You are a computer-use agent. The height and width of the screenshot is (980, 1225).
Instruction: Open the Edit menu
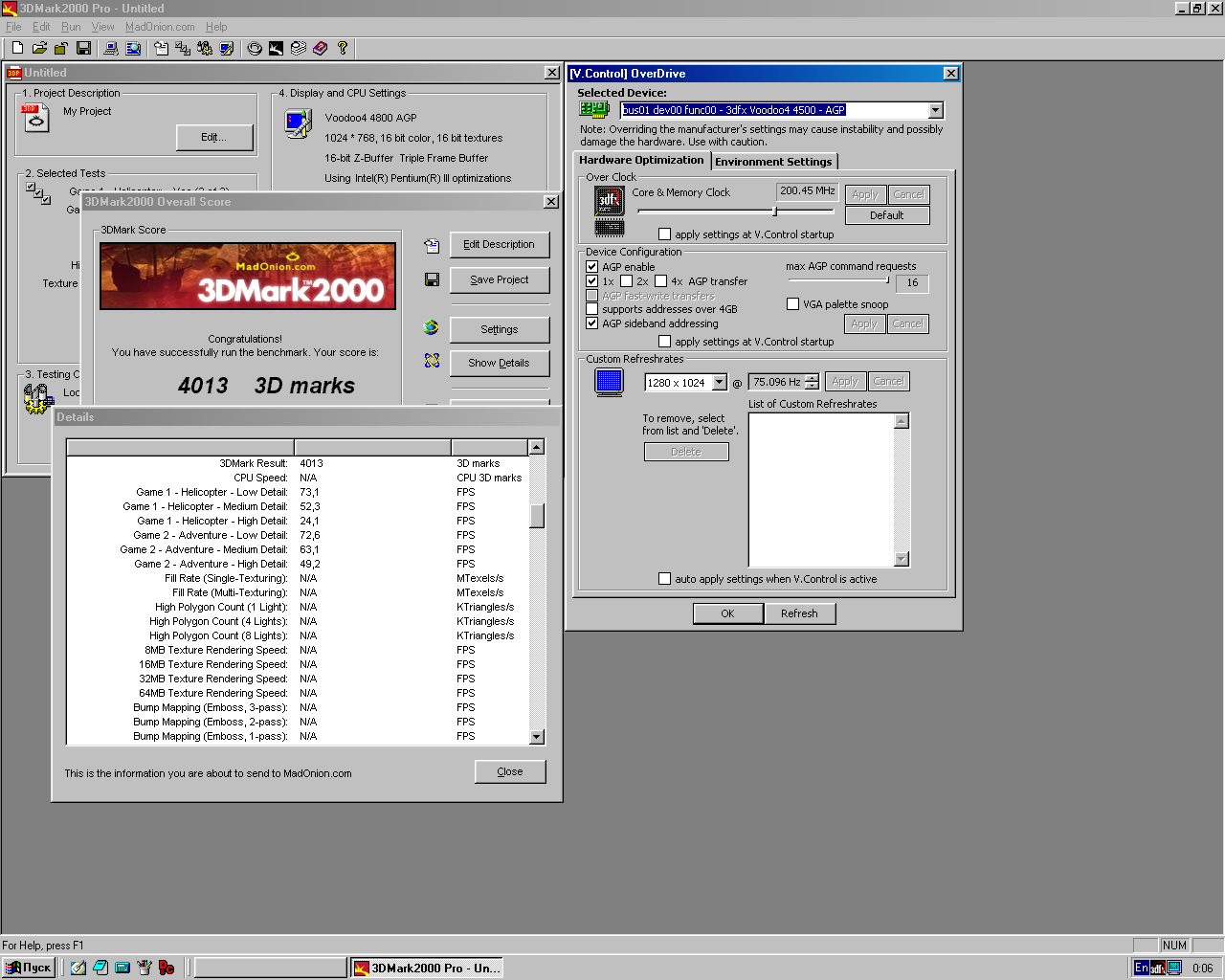[x=41, y=27]
